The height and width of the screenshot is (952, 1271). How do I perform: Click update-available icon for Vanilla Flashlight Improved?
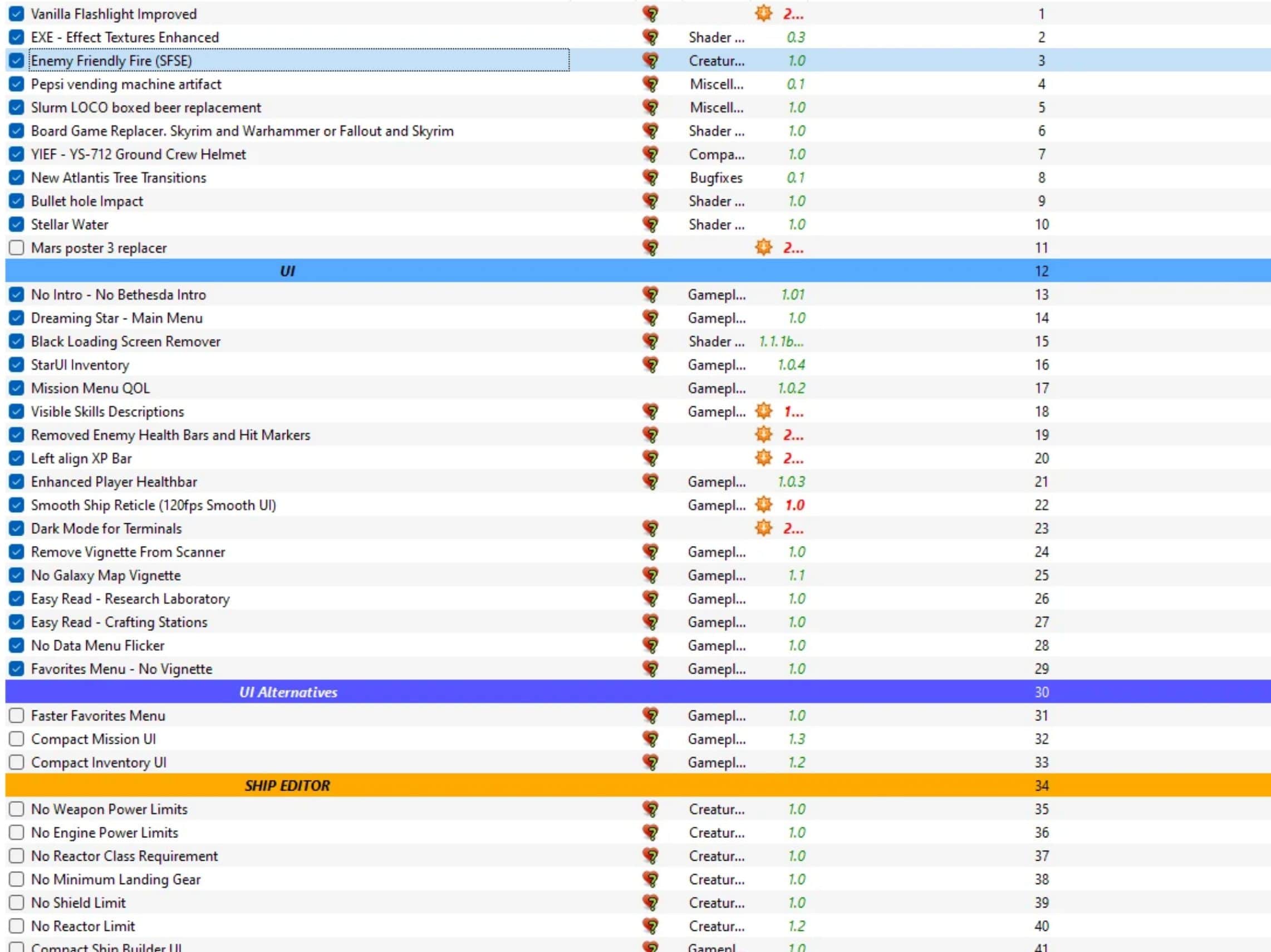pos(763,14)
